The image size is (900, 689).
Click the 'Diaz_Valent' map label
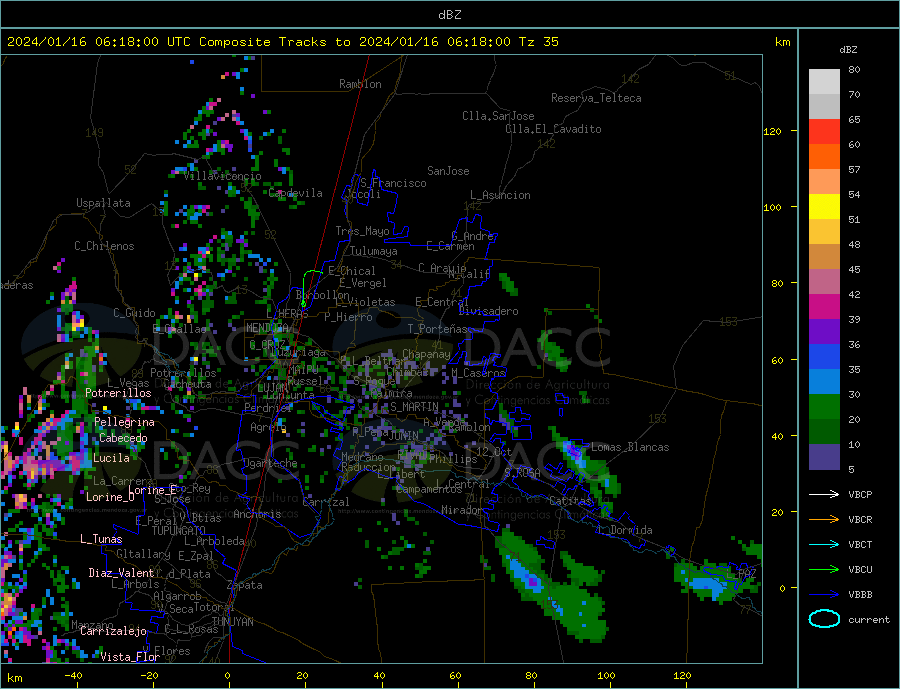(121, 573)
